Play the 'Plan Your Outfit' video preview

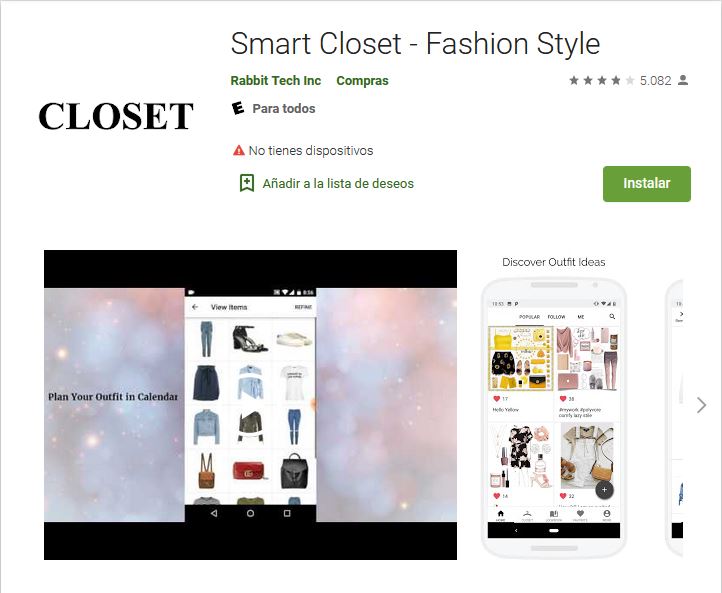click(250, 405)
